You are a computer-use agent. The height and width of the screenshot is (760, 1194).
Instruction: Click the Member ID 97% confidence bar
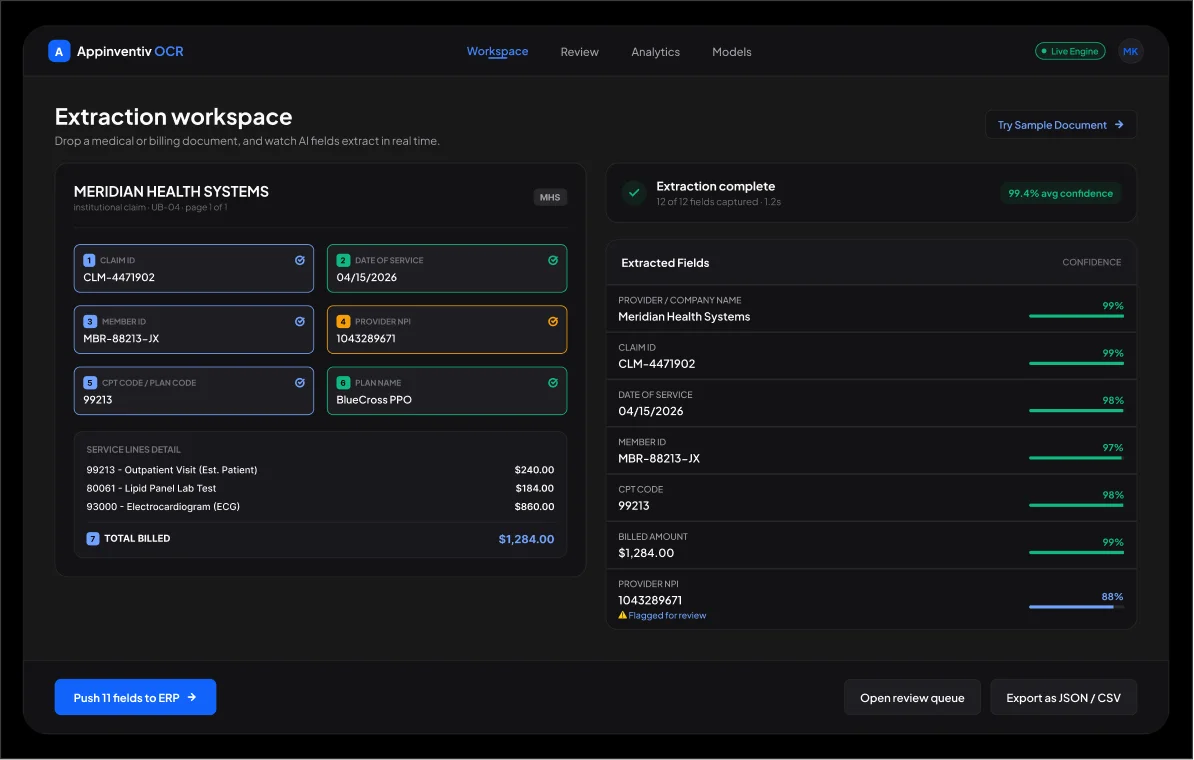point(1076,458)
